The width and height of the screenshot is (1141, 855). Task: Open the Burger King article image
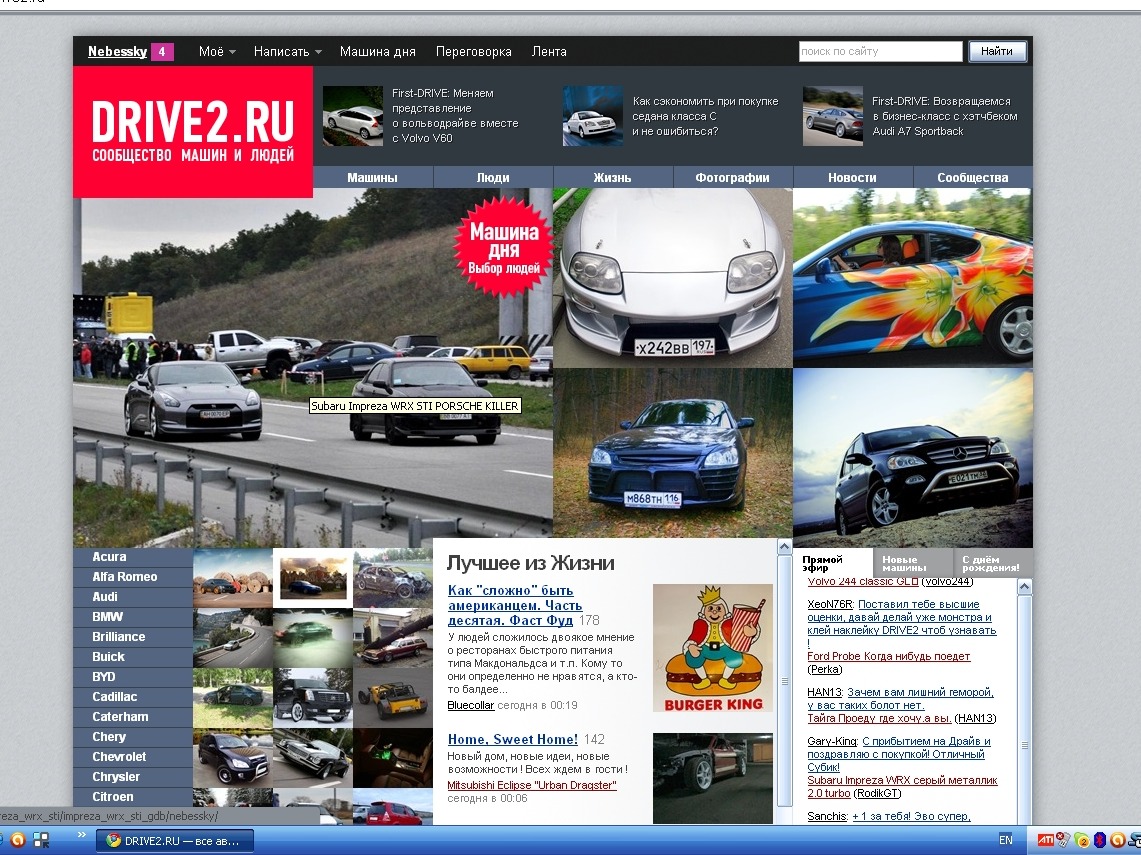pyautogui.click(x=712, y=648)
